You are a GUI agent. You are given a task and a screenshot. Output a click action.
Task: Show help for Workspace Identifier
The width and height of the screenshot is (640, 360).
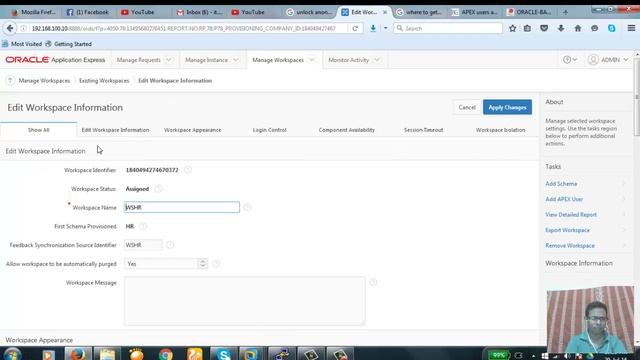click(188, 170)
